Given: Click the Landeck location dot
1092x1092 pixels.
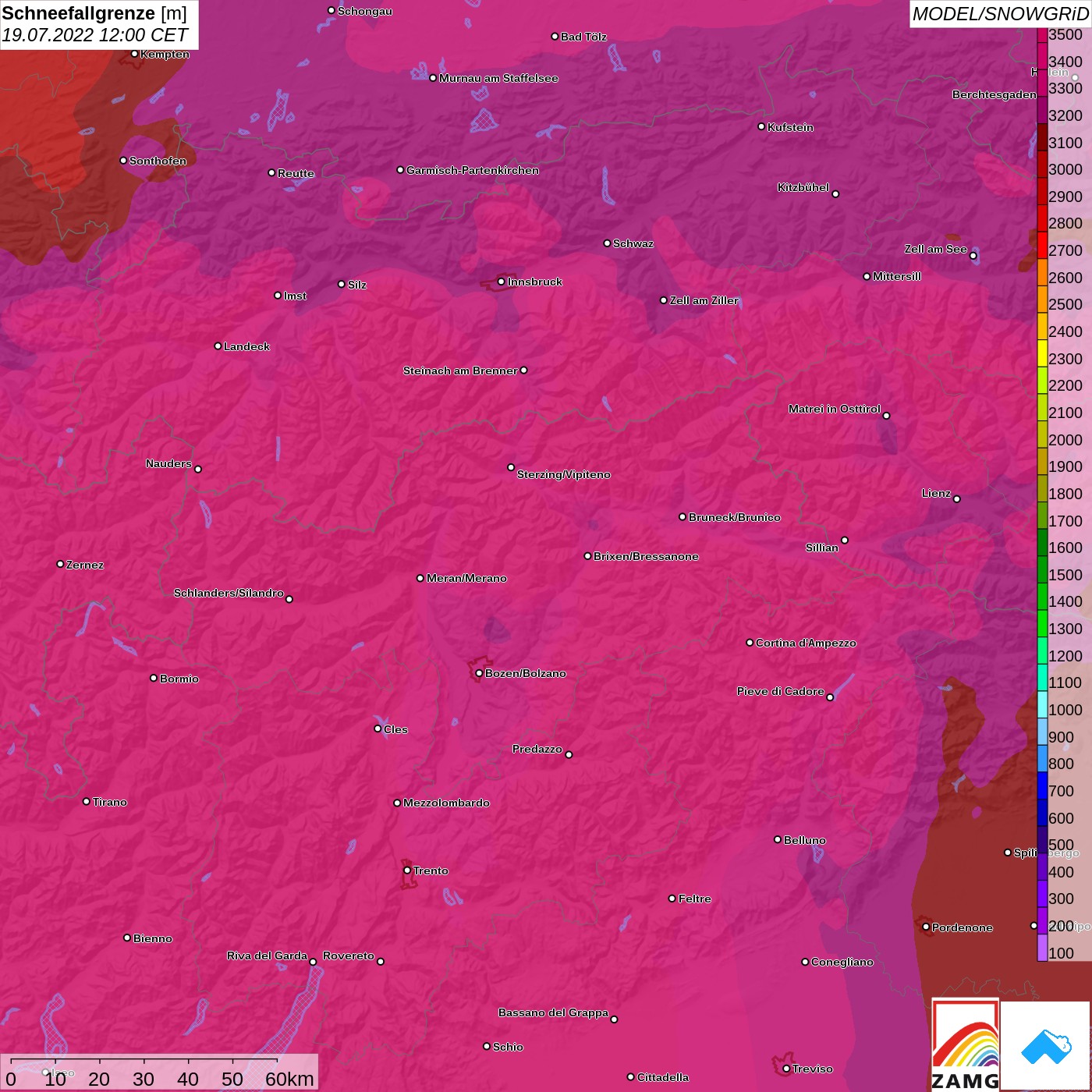Looking at the screenshot, I should [x=218, y=346].
